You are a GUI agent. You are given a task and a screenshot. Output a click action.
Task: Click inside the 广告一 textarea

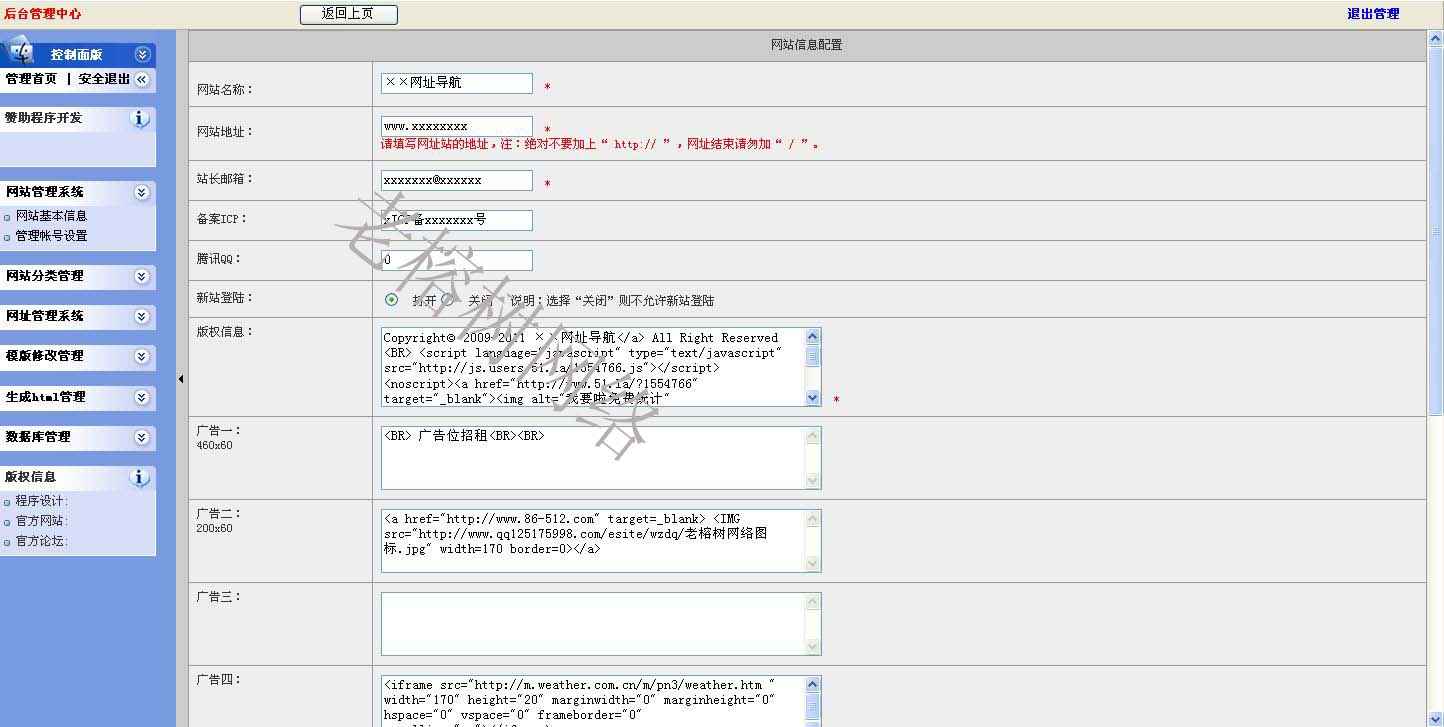pyautogui.click(x=601, y=458)
